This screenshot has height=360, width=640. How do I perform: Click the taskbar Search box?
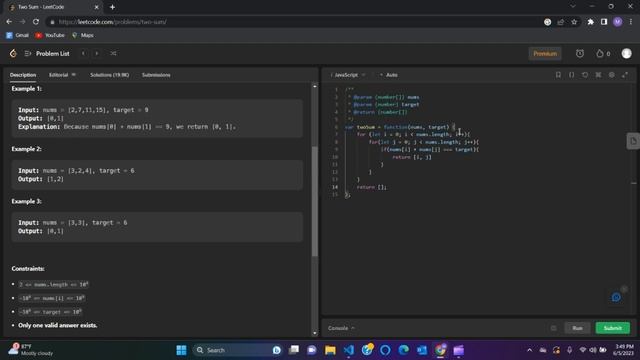tap(237, 350)
